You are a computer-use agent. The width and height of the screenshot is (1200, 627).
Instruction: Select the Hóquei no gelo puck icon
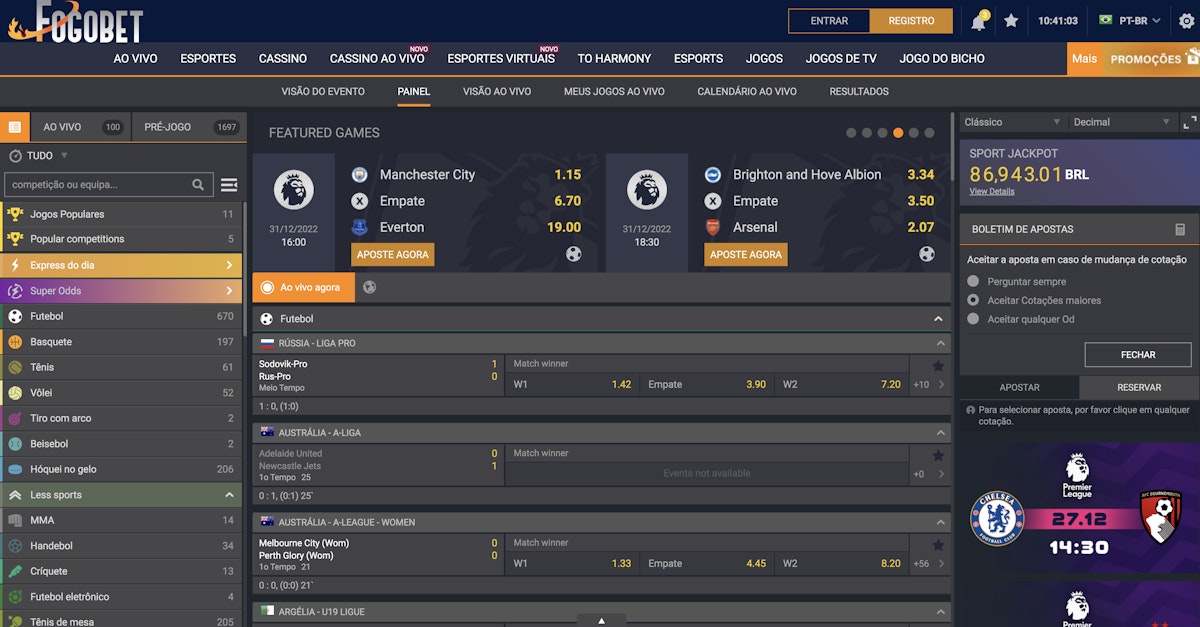point(15,469)
